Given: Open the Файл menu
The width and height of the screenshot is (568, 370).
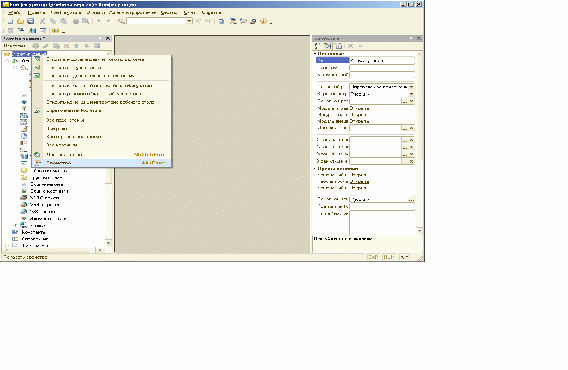Looking at the screenshot, I should (14, 13).
